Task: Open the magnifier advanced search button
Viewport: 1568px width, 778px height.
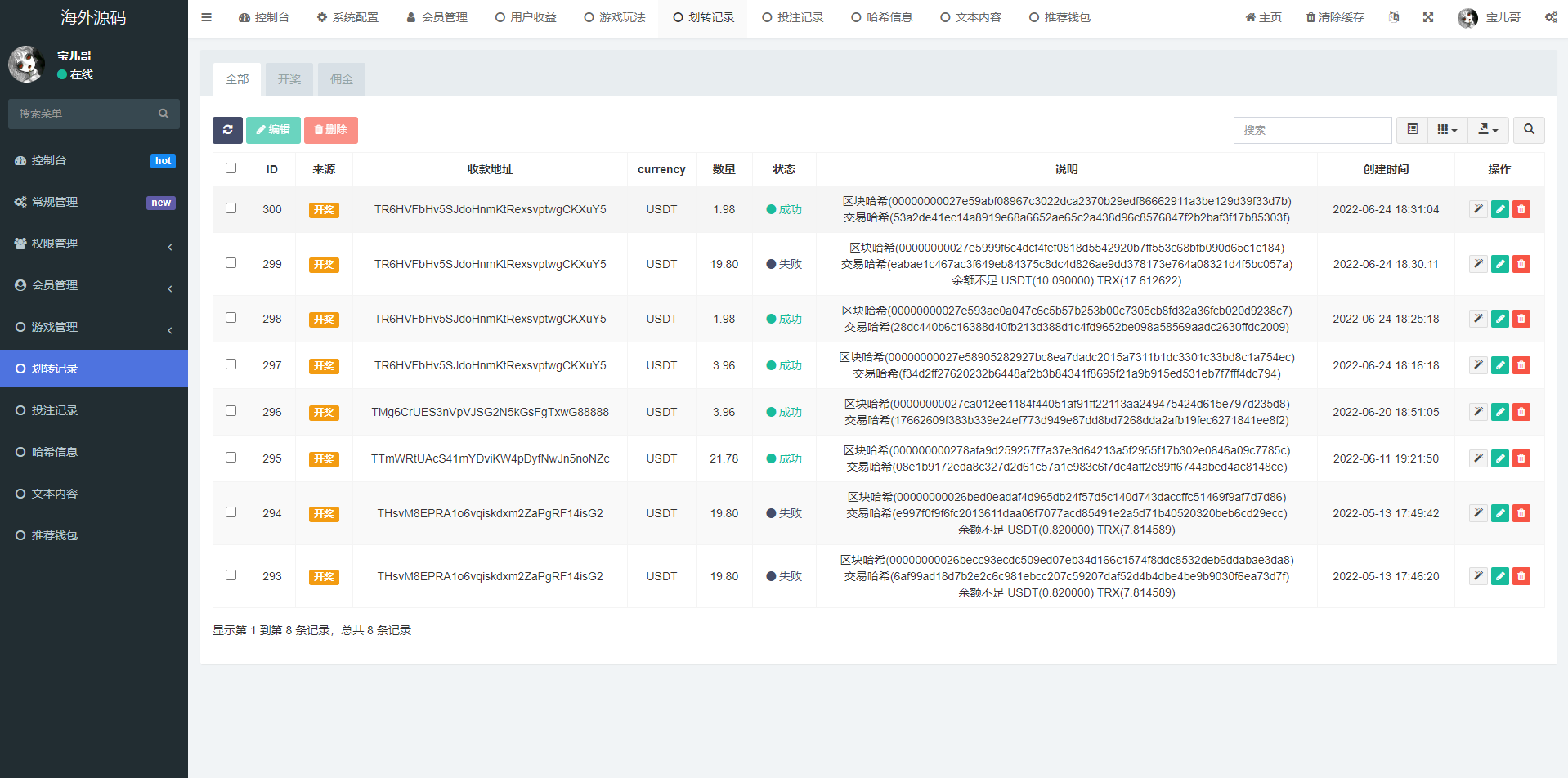Action: tap(1529, 130)
